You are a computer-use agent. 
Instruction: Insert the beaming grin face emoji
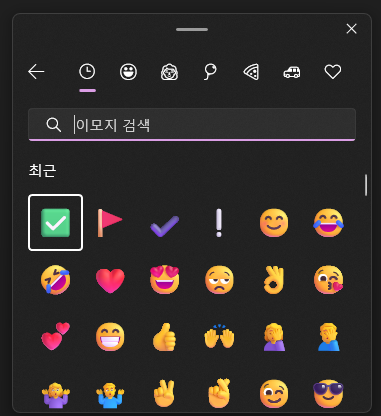pyautogui.click(x=110, y=337)
